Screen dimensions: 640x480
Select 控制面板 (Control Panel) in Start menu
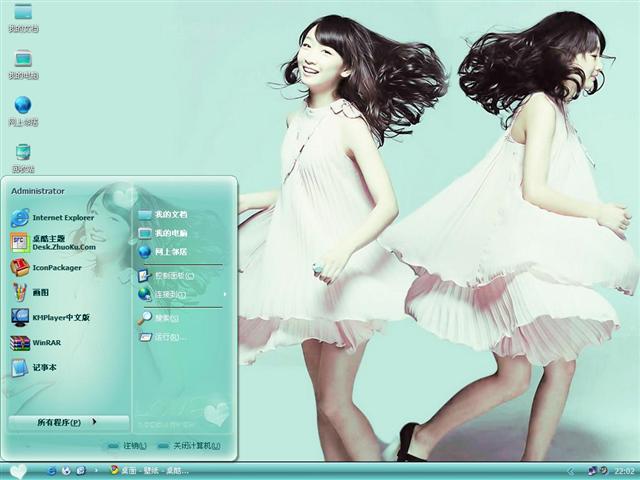click(172, 275)
